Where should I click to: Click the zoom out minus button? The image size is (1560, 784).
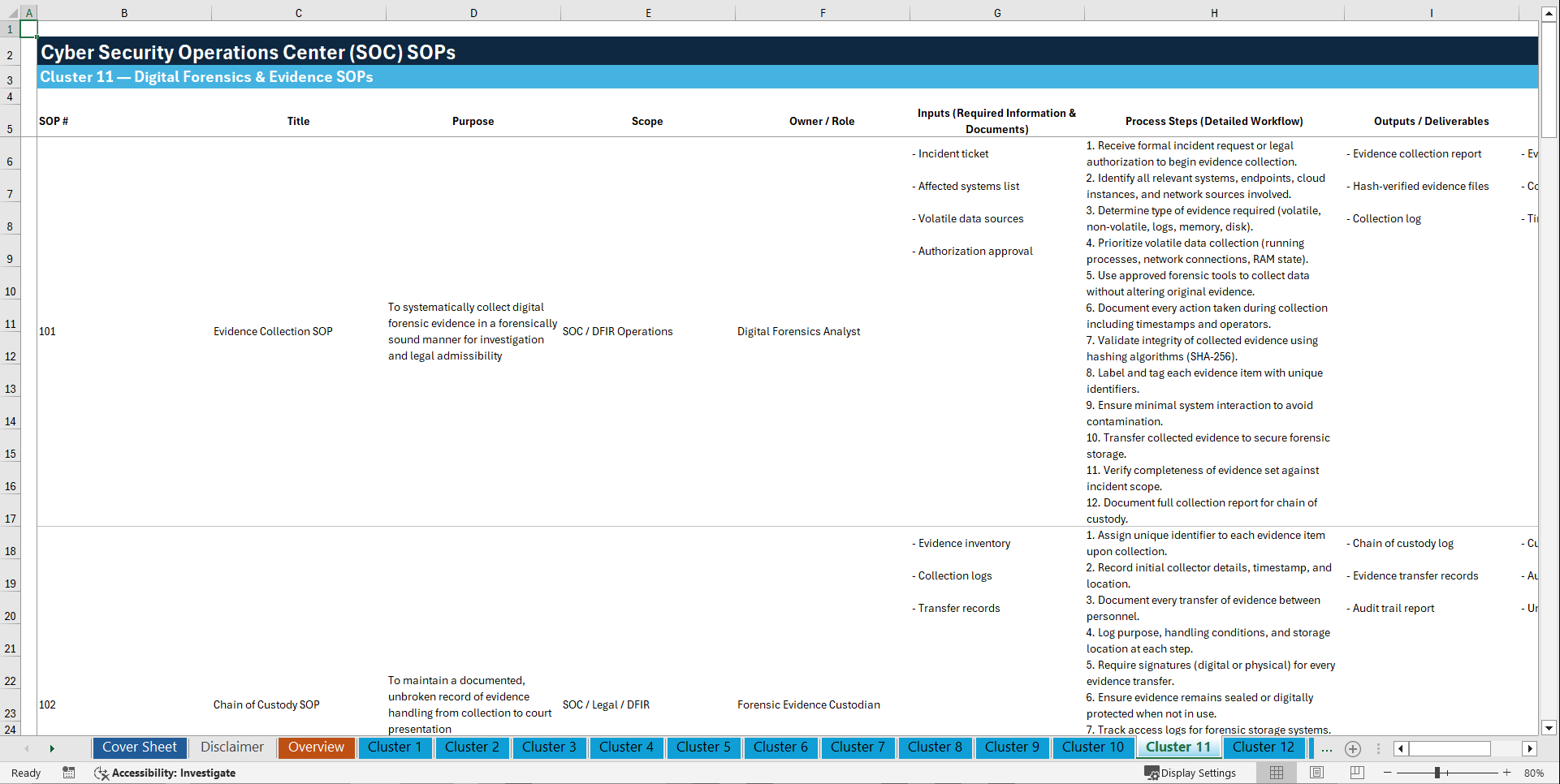point(1387,773)
